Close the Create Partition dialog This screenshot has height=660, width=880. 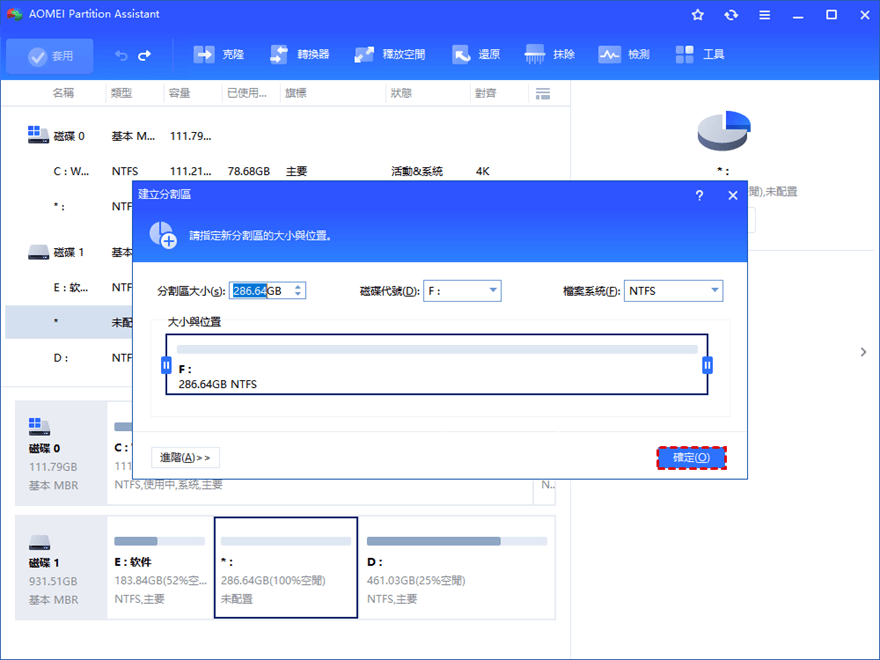[733, 195]
